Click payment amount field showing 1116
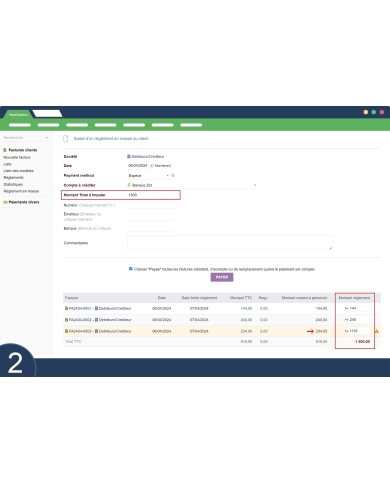Image resolution: width=390 pixels, height=484 pixels. click(359, 331)
